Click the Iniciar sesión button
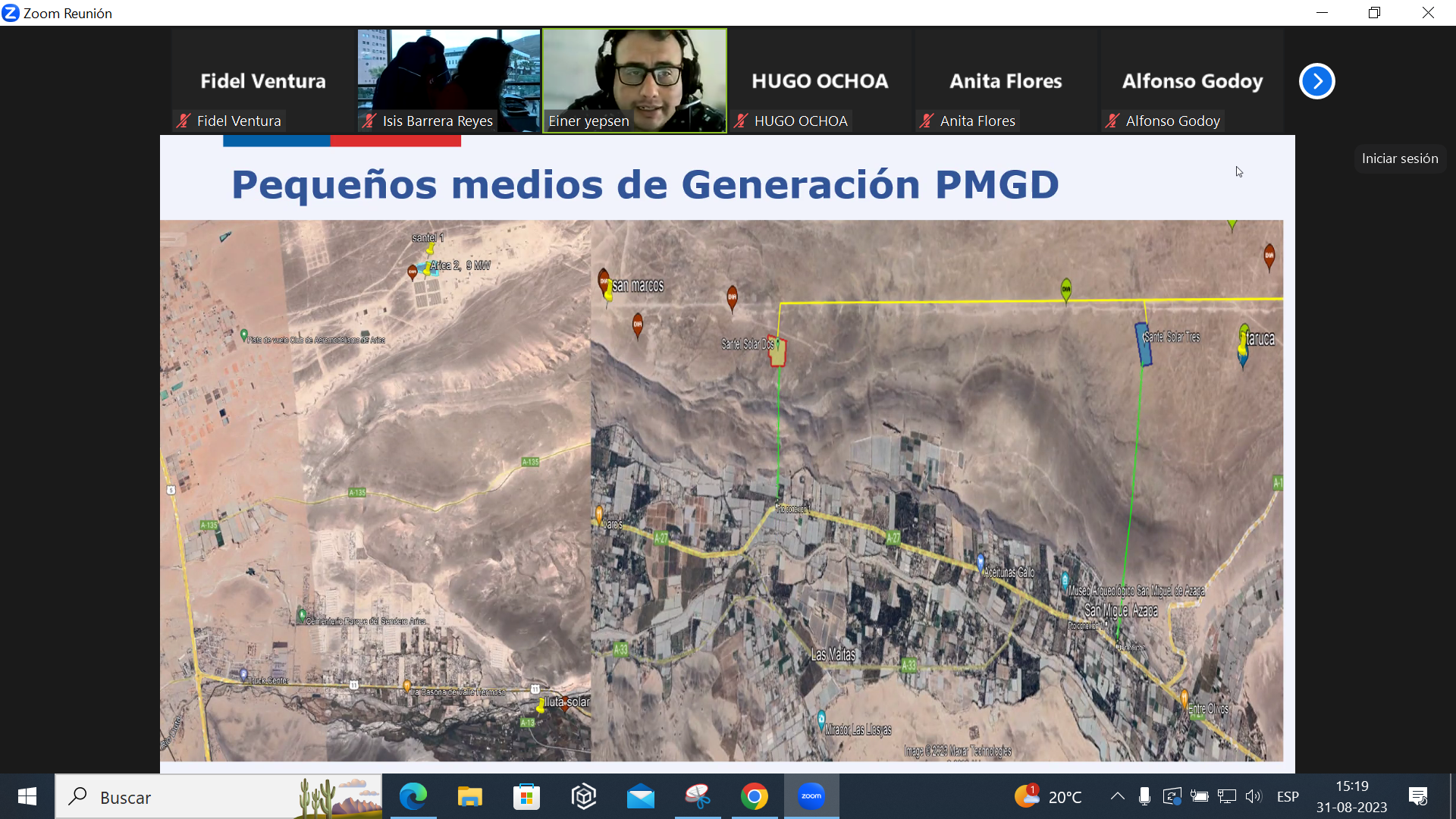 tap(1399, 158)
